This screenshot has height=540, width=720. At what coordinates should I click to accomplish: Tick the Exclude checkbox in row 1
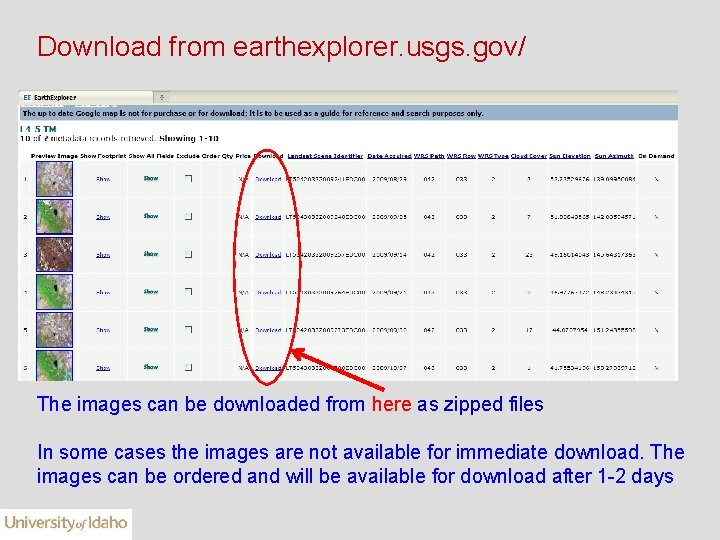click(188, 179)
